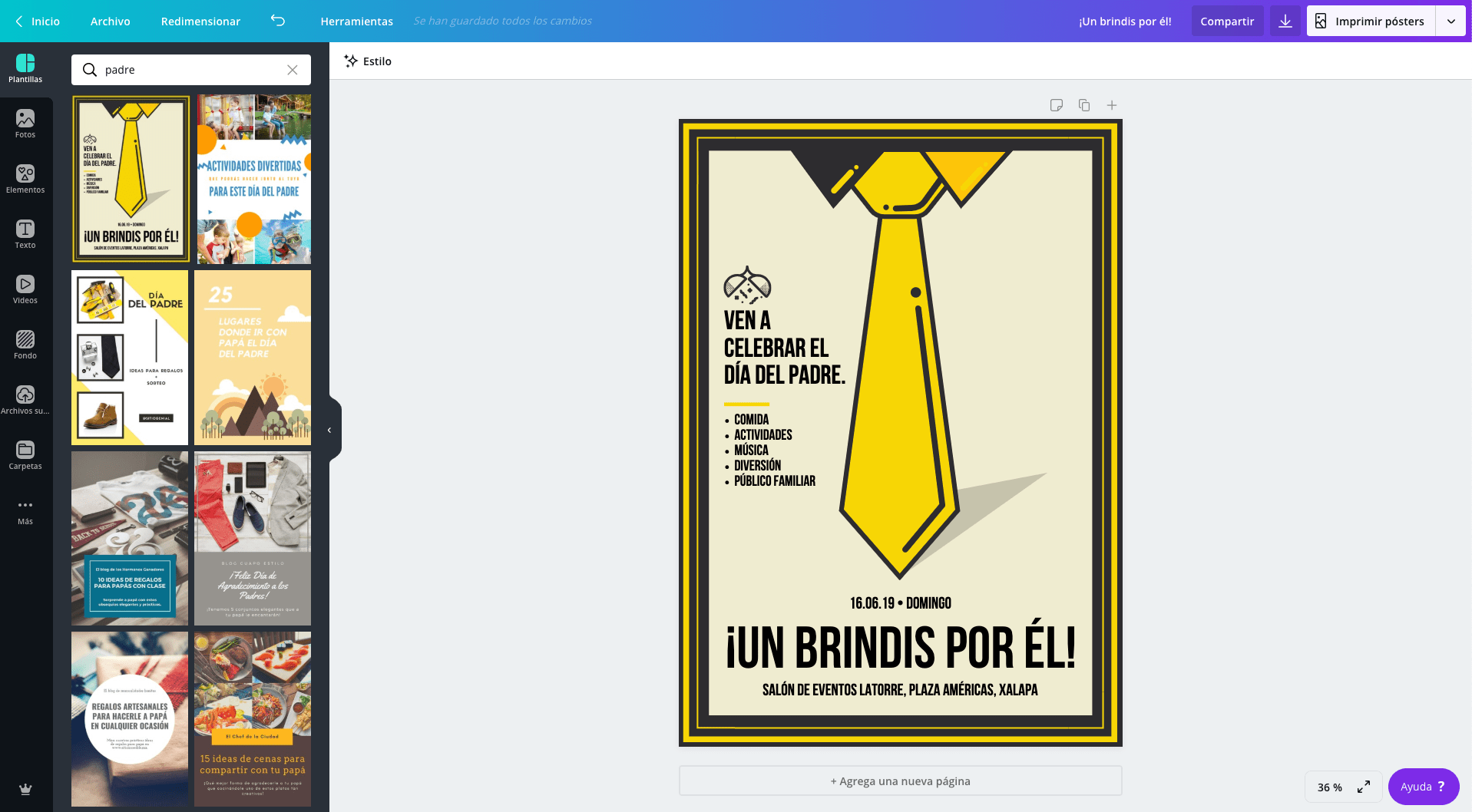The width and height of the screenshot is (1472, 812).
Task: Open the Fotos panel
Action: (x=25, y=124)
